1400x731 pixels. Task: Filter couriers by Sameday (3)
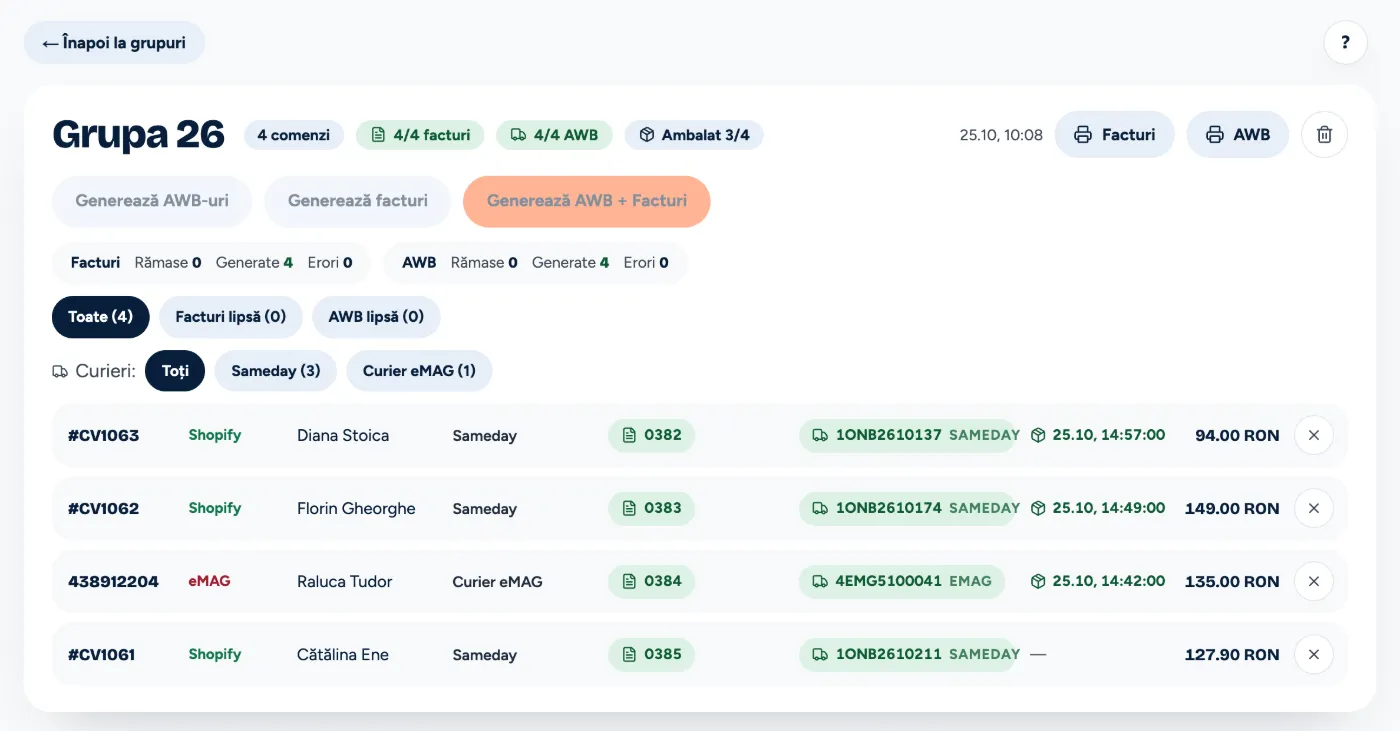point(276,371)
